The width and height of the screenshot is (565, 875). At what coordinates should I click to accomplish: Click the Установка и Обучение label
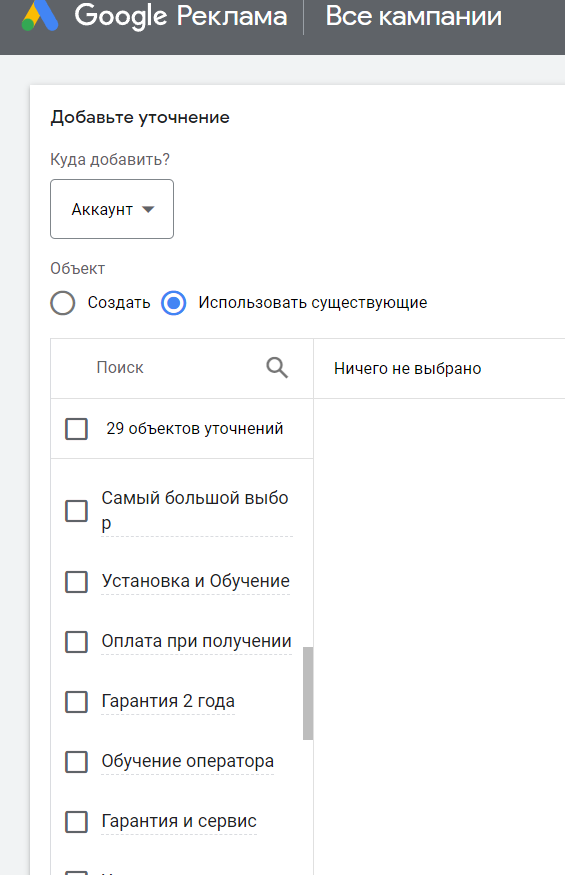195,581
